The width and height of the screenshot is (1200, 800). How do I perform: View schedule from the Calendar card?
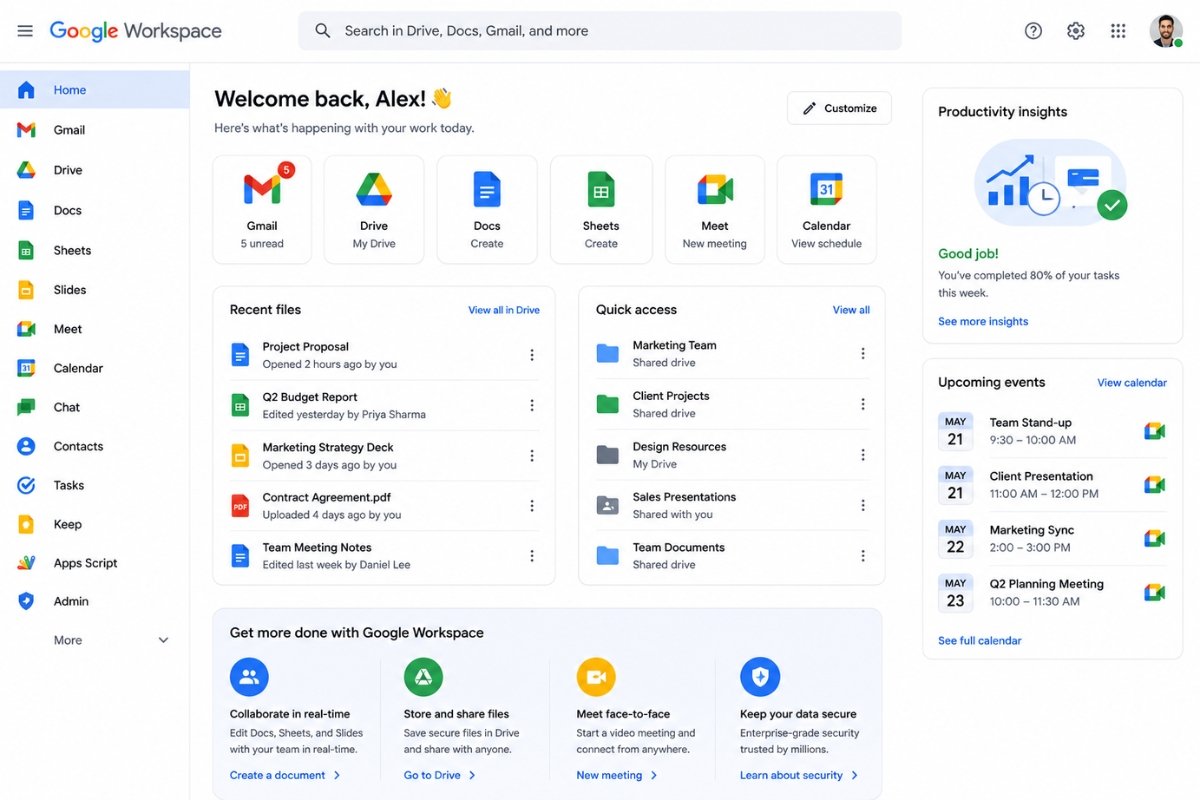(x=826, y=209)
